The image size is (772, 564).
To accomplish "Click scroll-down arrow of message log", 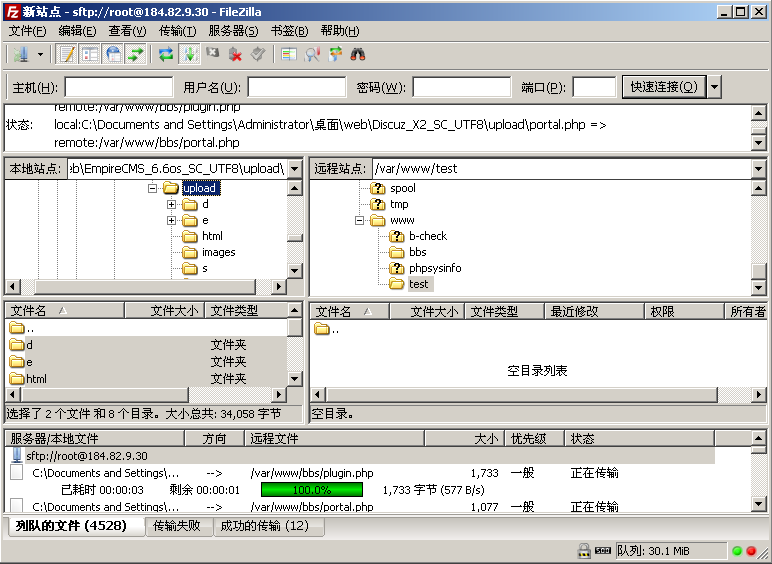I will (x=759, y=143).
